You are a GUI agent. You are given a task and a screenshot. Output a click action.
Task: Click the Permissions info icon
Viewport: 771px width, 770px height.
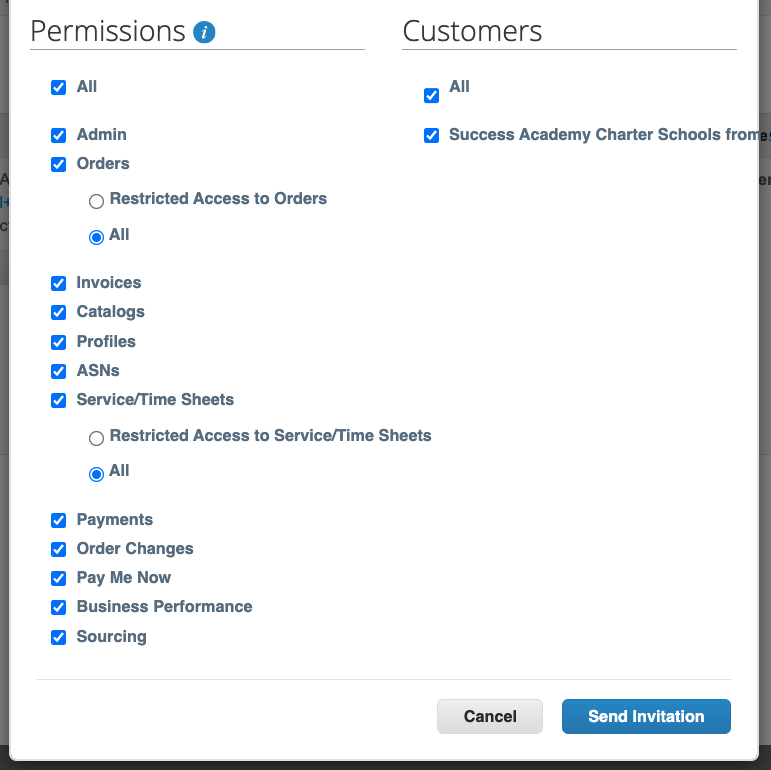tap(204, 32)
